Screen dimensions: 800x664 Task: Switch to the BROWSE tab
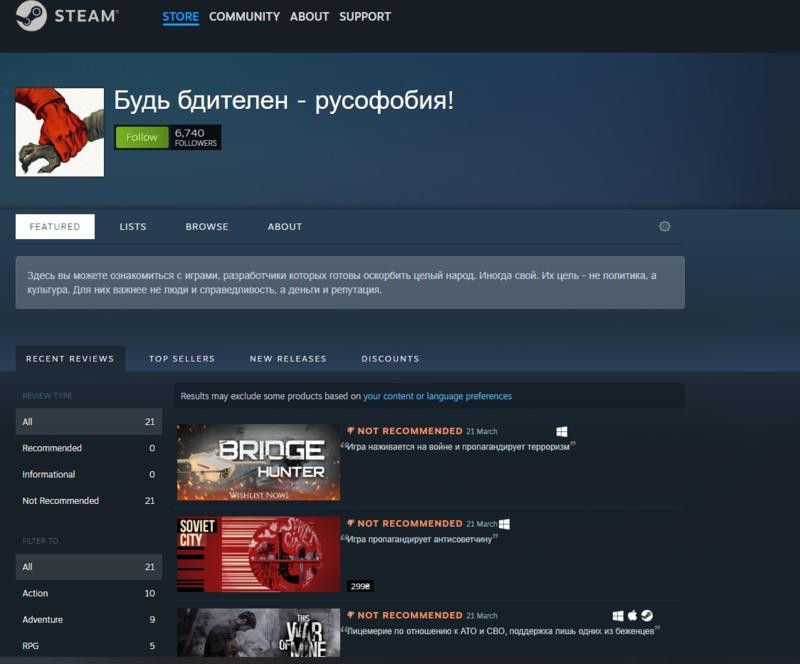(207, 227)
